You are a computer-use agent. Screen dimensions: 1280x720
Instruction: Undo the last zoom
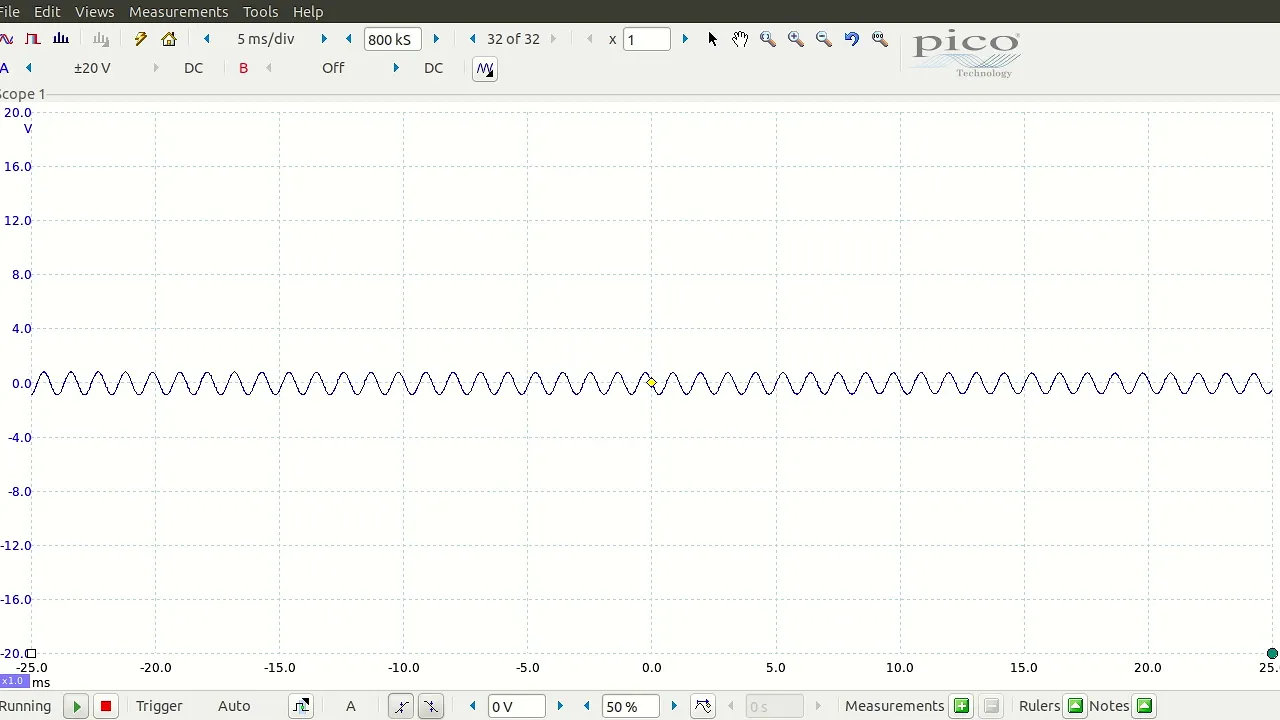click(852, 39)
